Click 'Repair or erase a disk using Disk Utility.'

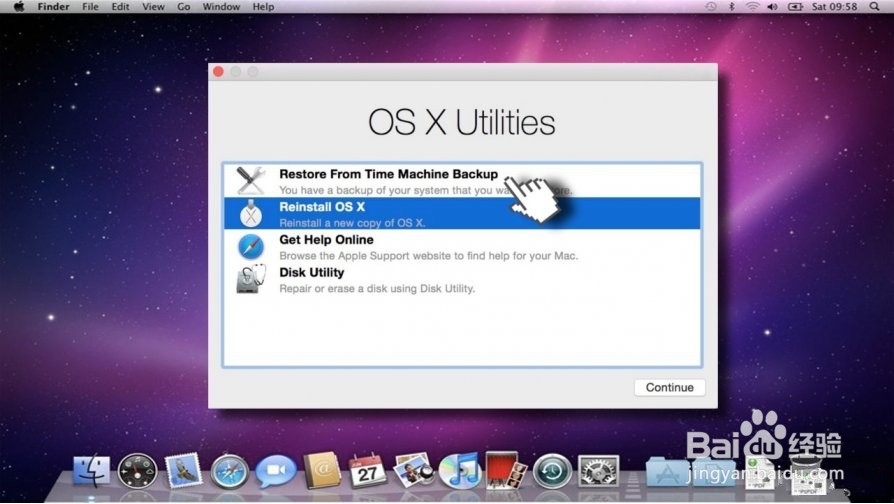point(377,288)
